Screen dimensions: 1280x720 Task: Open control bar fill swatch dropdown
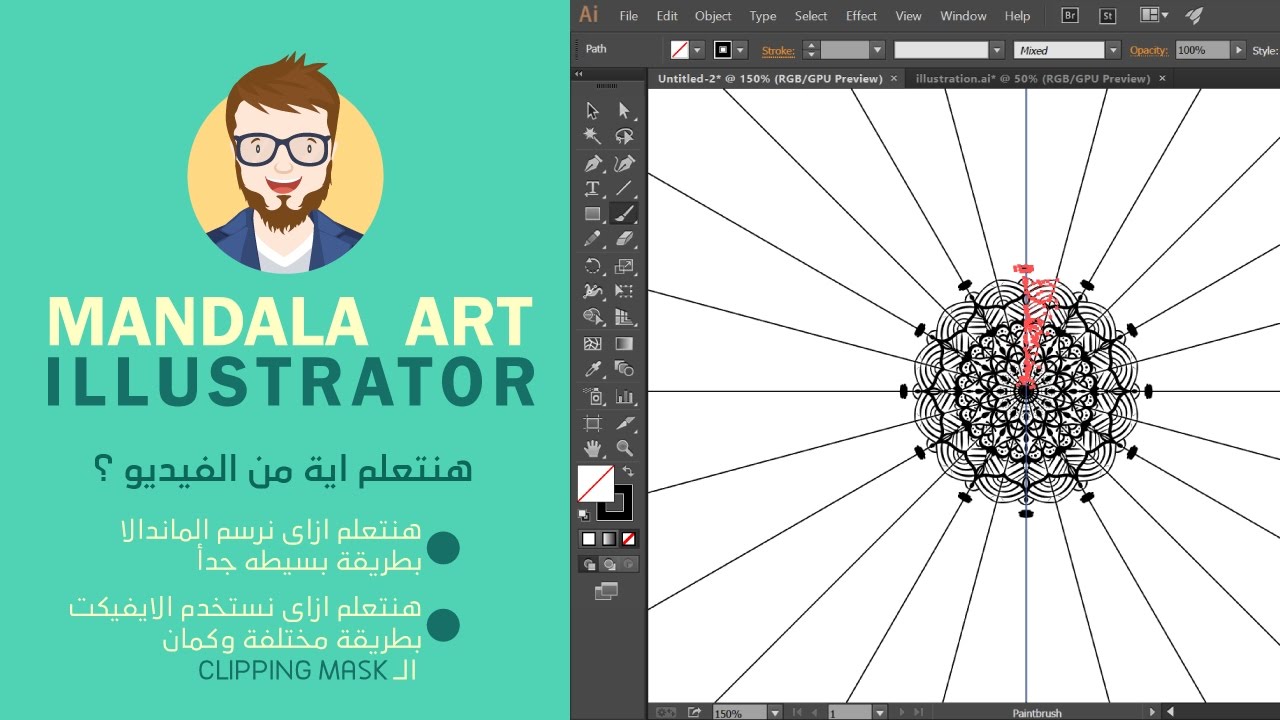pos(698,50)
